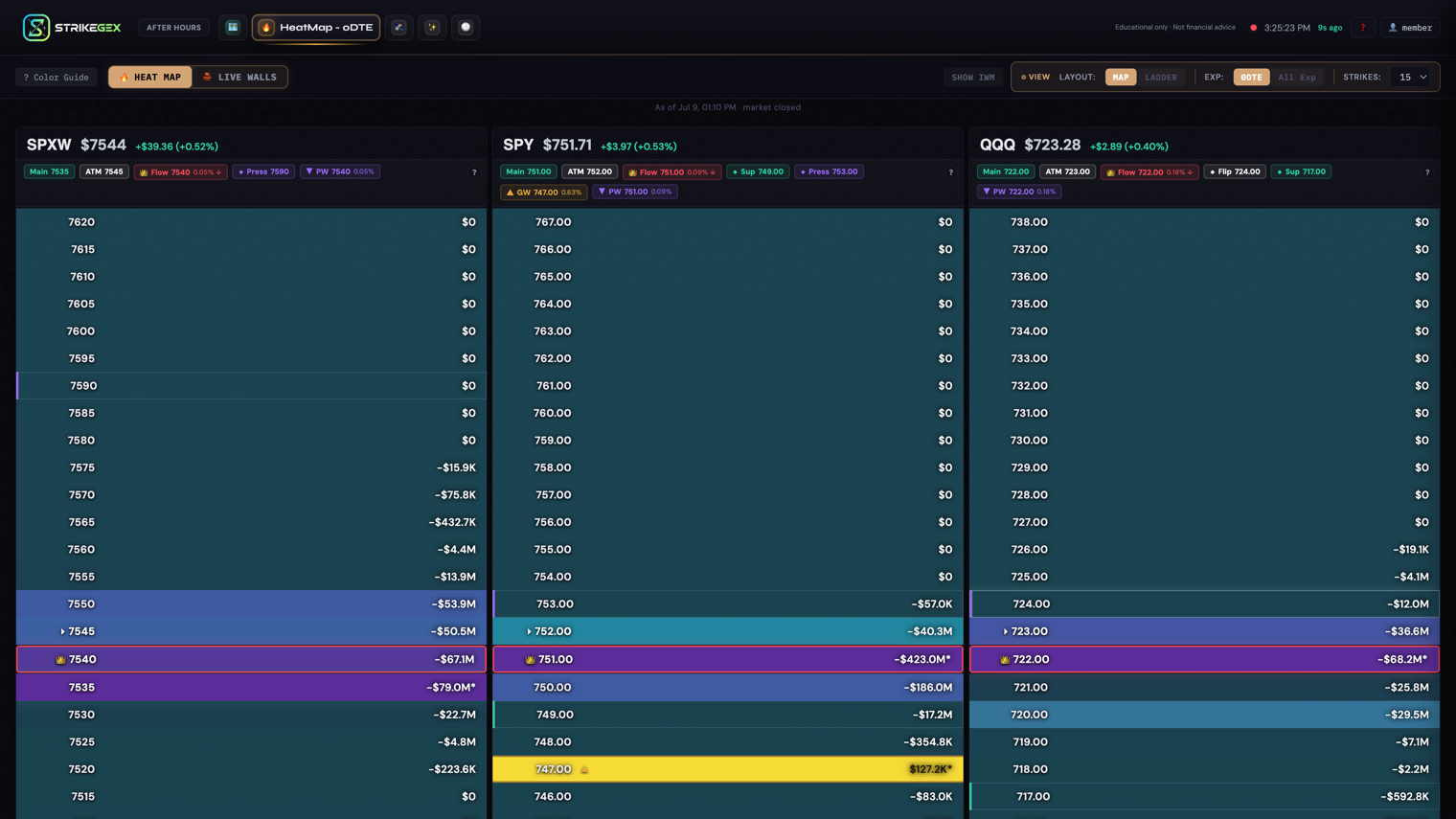1456x819 pixels.
Task: Switch layout to MAP
Action: (1121, 77)
